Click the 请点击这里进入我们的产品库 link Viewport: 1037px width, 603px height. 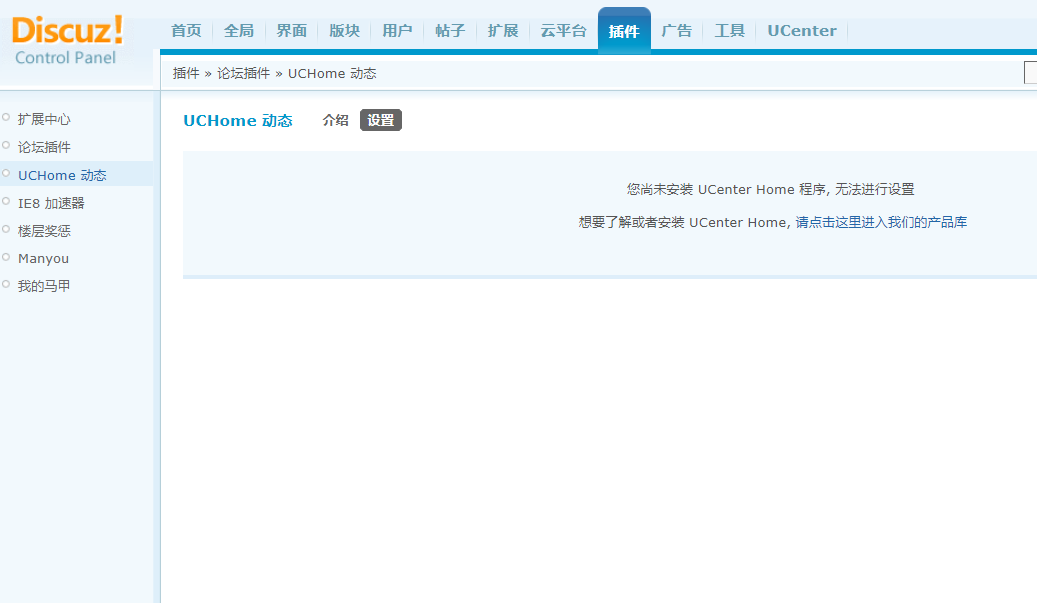pos(881,222)
